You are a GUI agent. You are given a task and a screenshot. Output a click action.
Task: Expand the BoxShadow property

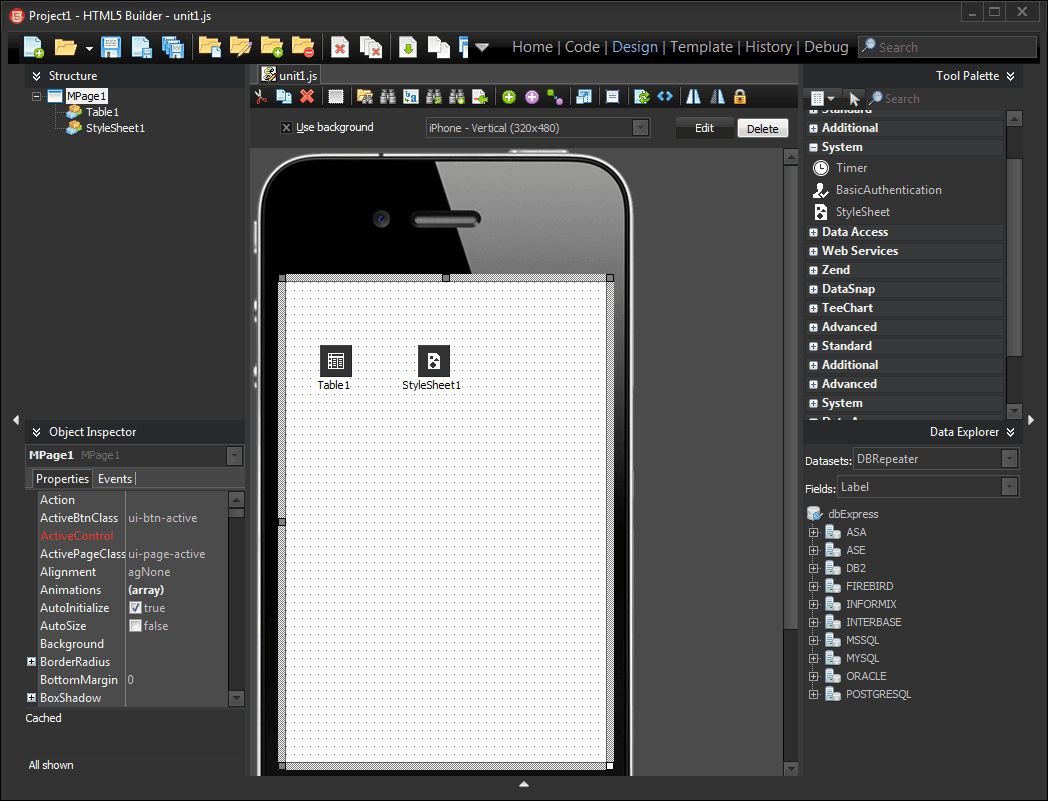coord(31,697)
